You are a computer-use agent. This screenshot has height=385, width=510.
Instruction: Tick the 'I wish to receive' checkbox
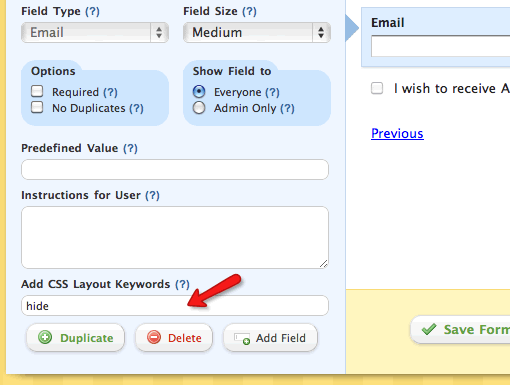(377, 88)
